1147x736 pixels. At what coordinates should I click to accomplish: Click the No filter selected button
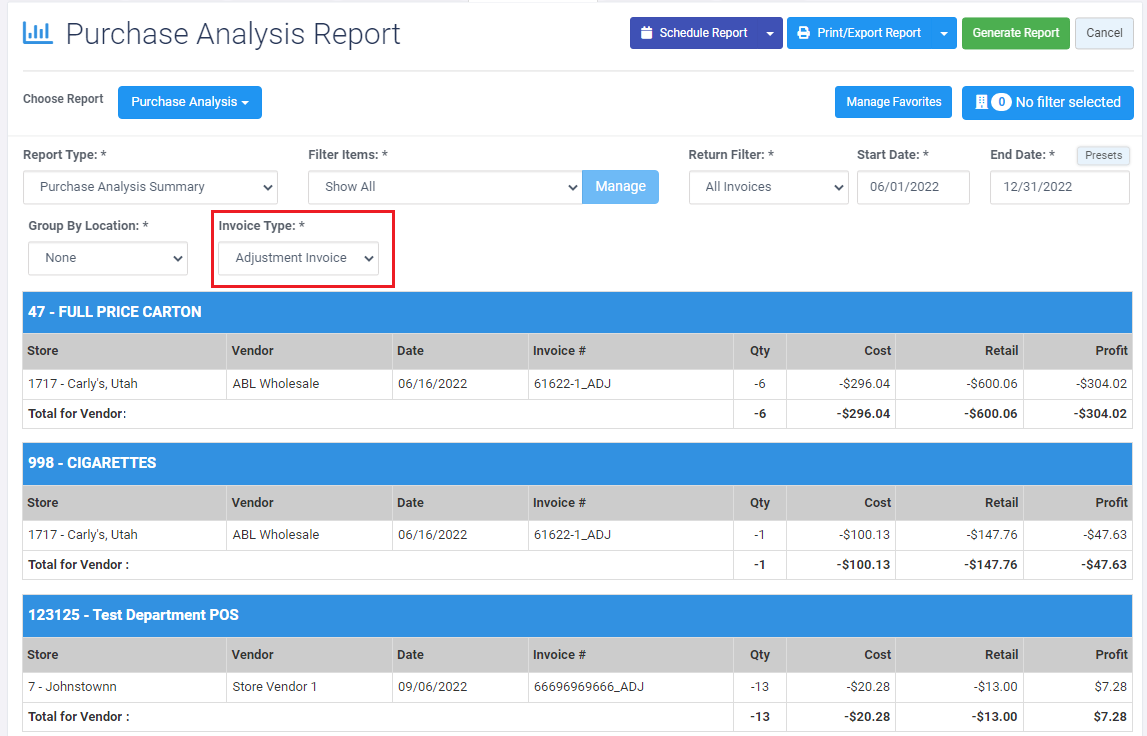1048,102
